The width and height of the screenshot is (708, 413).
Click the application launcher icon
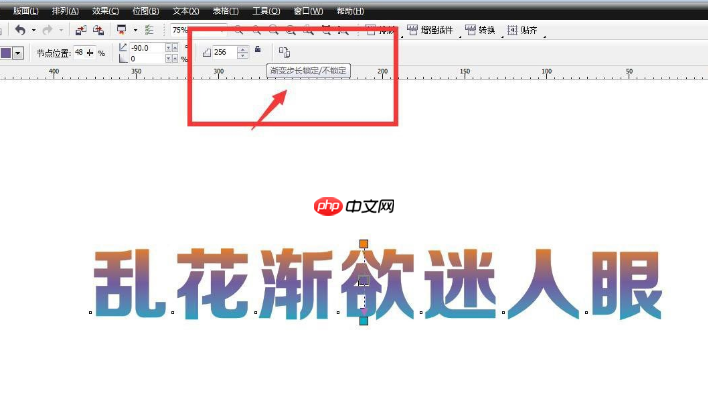(x=121, y=30)
